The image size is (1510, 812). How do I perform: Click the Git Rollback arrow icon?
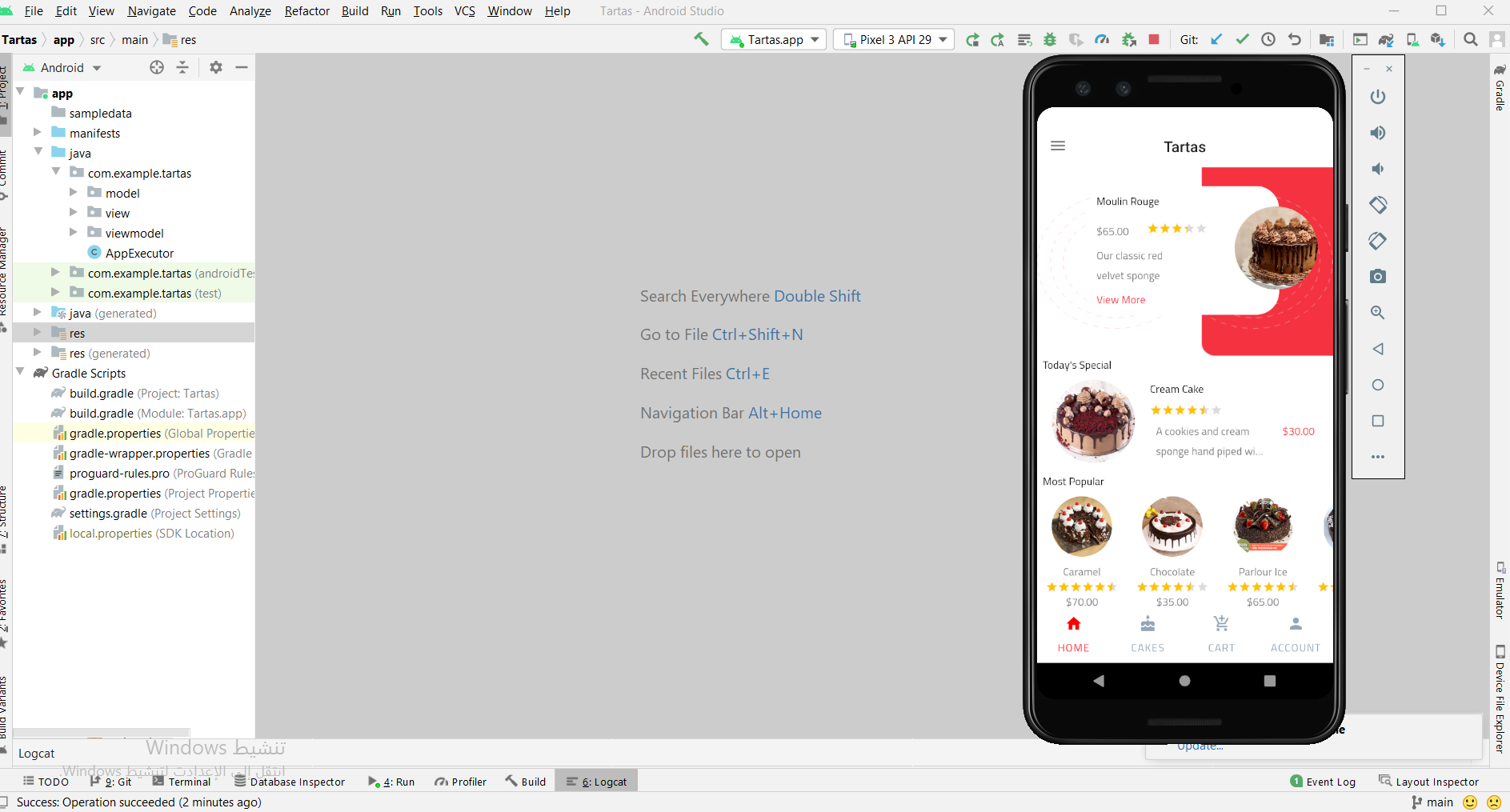(1295, 39)
